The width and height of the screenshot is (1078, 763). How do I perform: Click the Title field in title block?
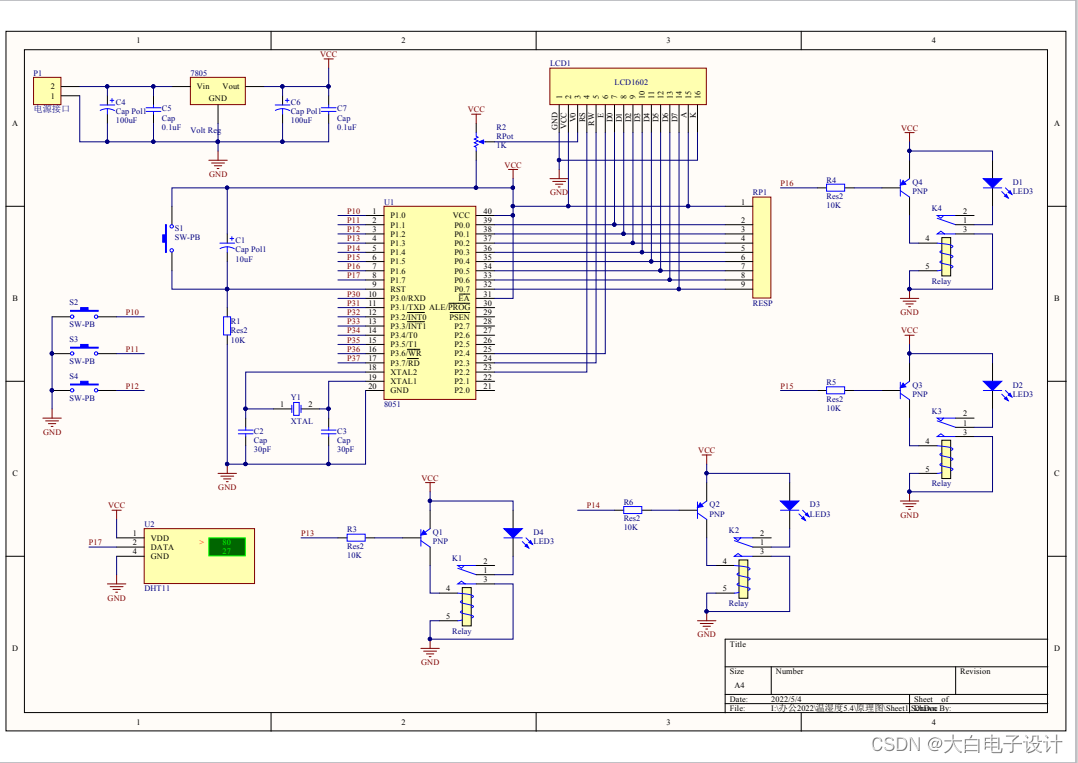tap(886, 653)
